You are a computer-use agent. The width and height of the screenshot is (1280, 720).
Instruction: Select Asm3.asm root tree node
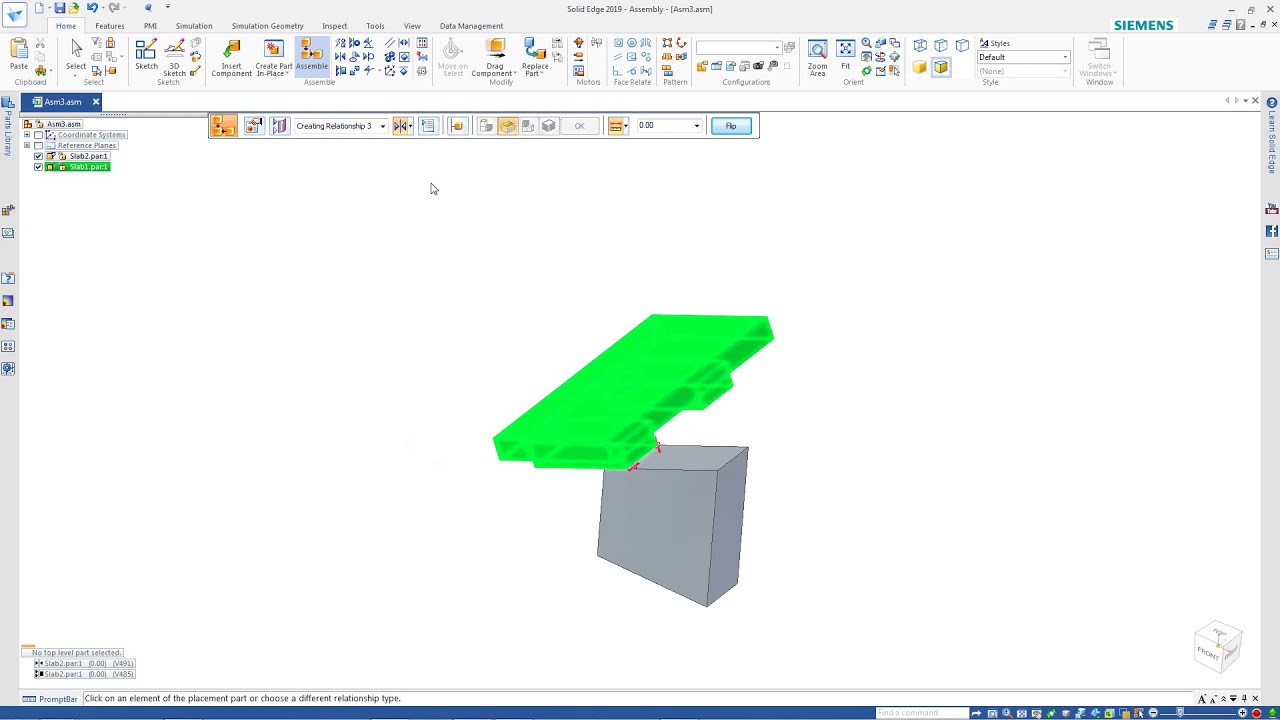pos(63,124)
